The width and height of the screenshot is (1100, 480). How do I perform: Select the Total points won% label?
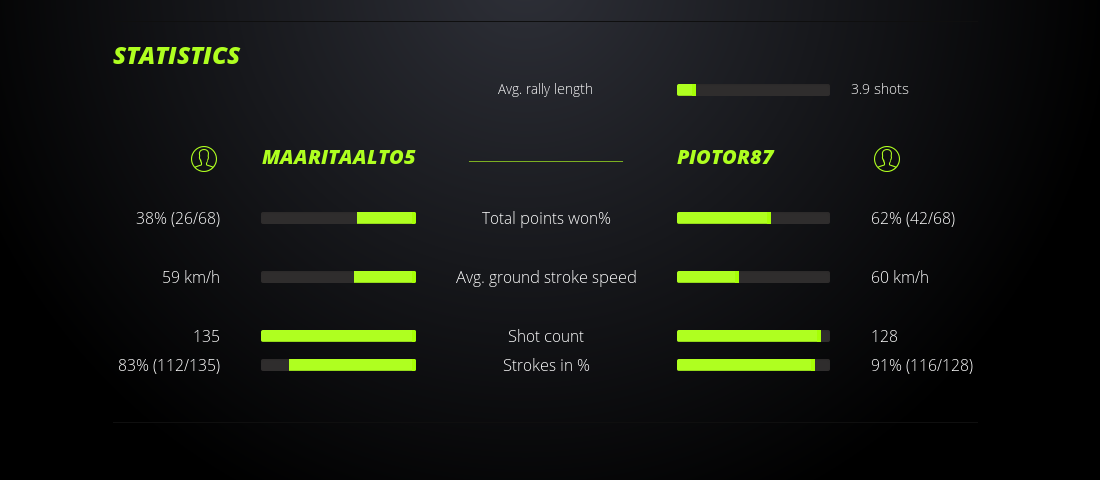pyautogui.click(x=546, y=218)
